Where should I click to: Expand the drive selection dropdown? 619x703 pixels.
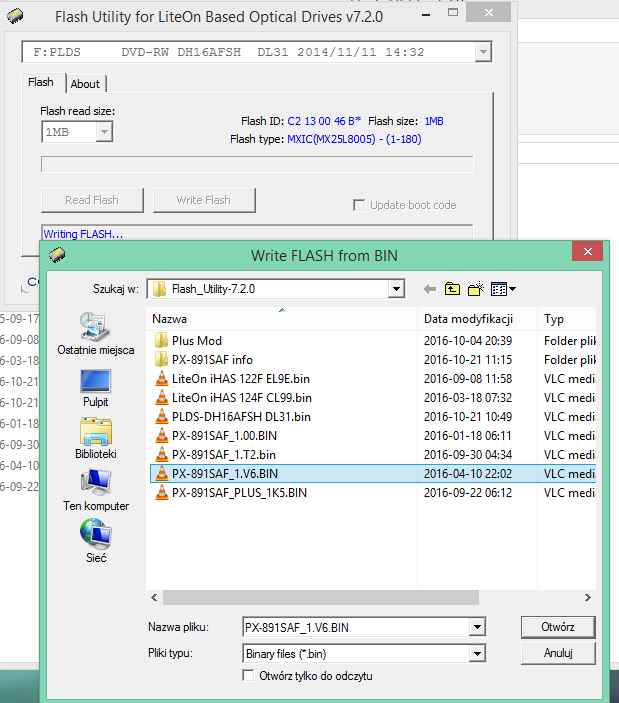coord(483,52)
